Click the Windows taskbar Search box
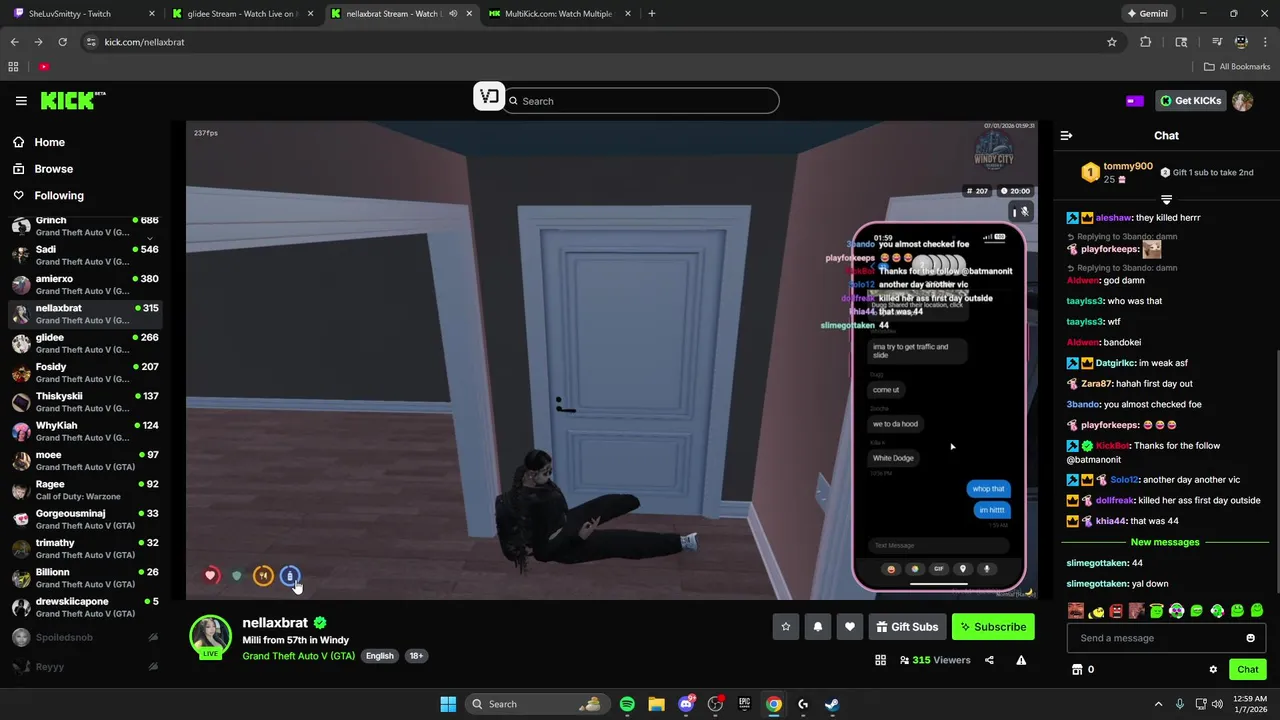 pyautogui.click(x=536, y=704)
